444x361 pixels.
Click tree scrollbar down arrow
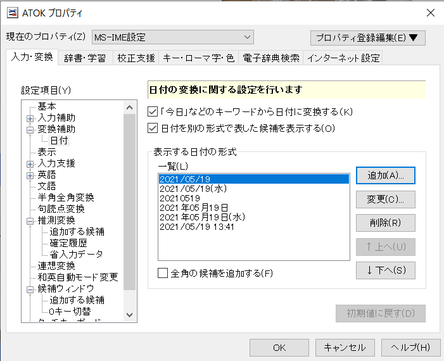(130, 315)
